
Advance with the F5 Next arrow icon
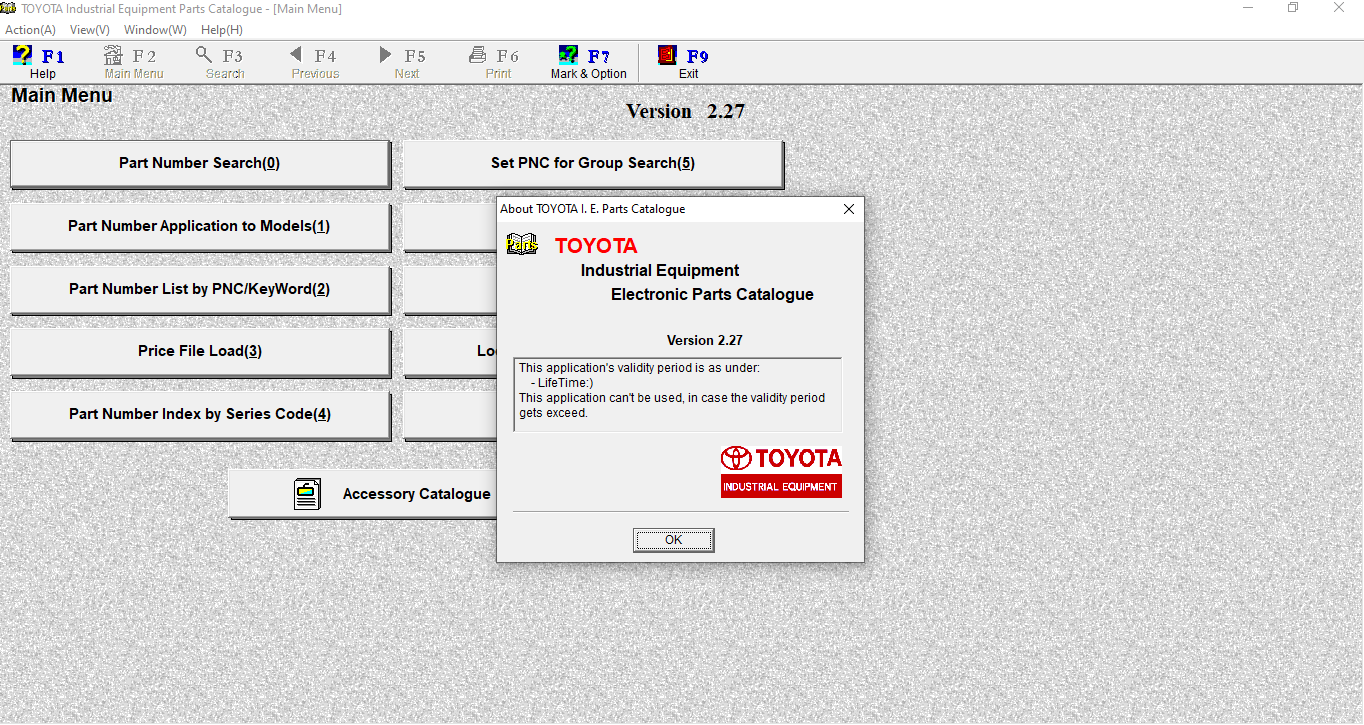pyautogui.click(x=384, y=55)
